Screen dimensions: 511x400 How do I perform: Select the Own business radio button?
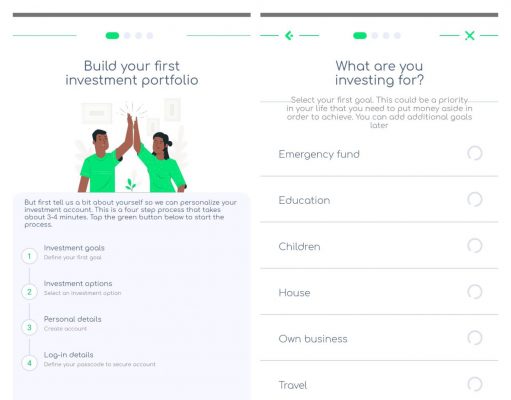(x=475, y=338)
